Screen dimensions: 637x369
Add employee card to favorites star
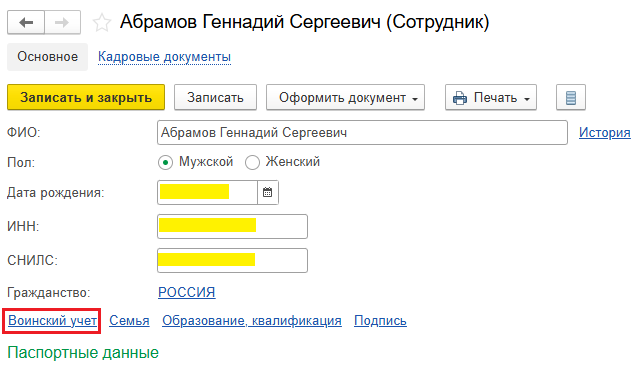click(x=102, y=23)
